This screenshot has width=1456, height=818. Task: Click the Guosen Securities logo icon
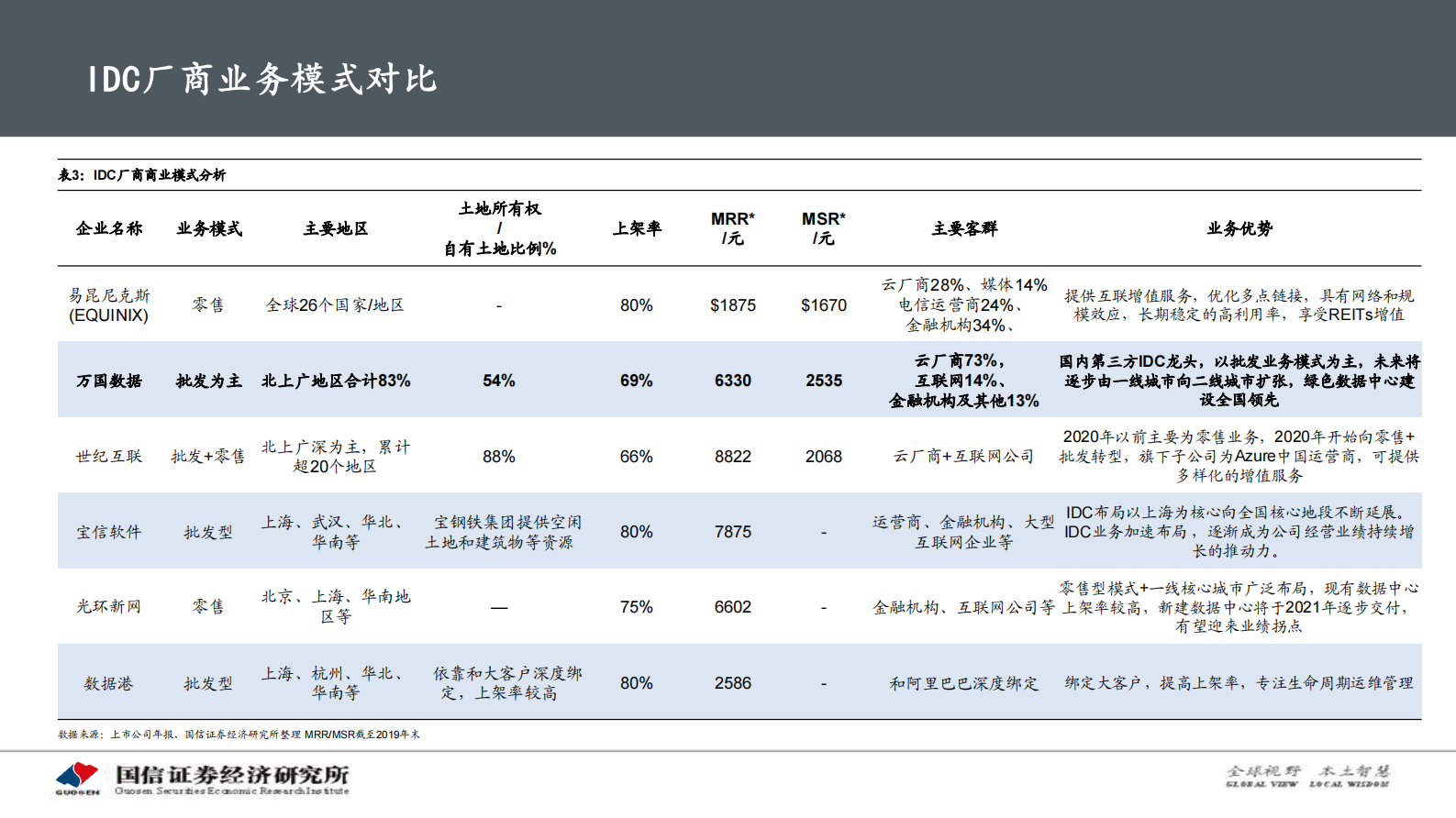pos(77,778)
